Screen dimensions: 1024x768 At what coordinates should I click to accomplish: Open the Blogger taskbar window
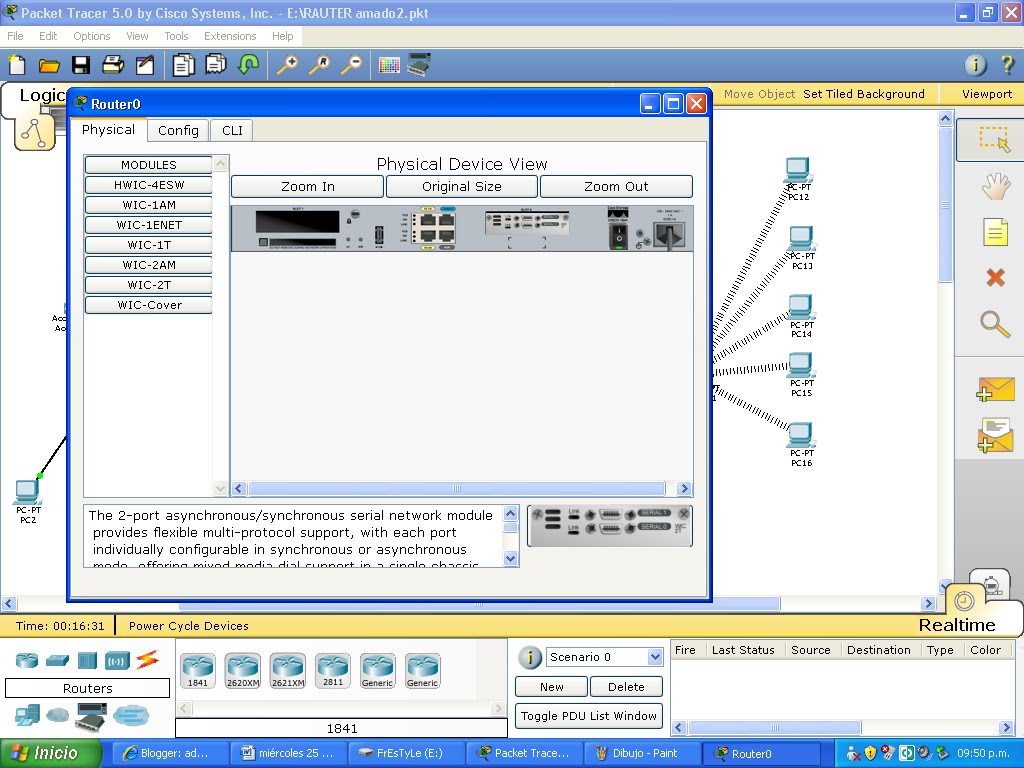click(x=172, y=753)
